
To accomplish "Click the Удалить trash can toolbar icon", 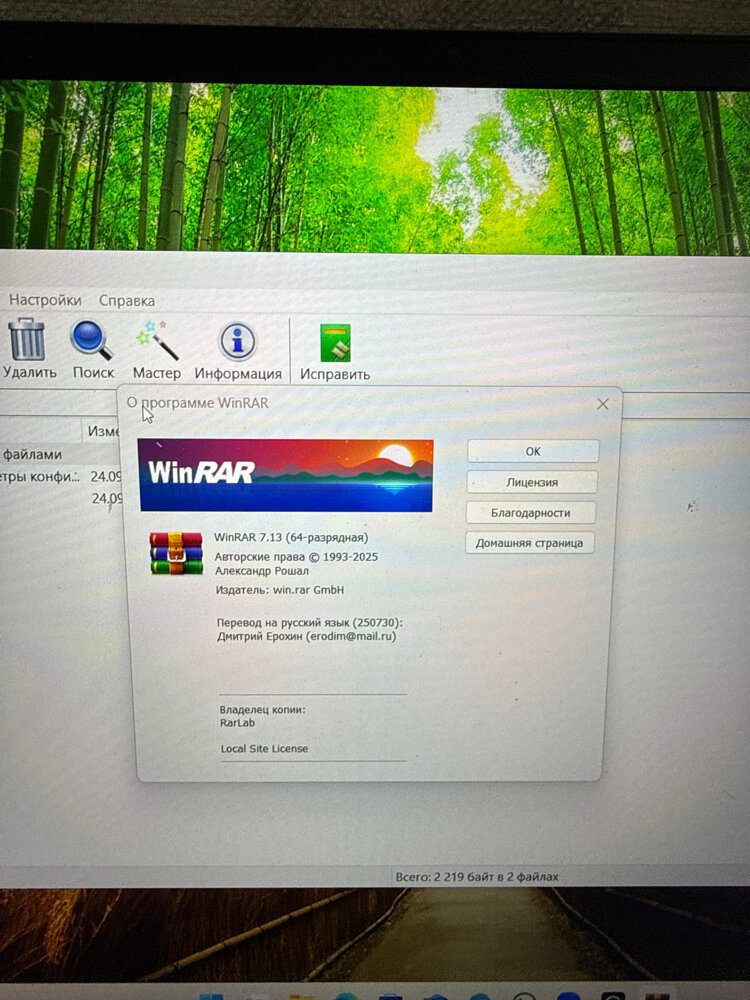I will pyautogui.click(x=27, y=339).
